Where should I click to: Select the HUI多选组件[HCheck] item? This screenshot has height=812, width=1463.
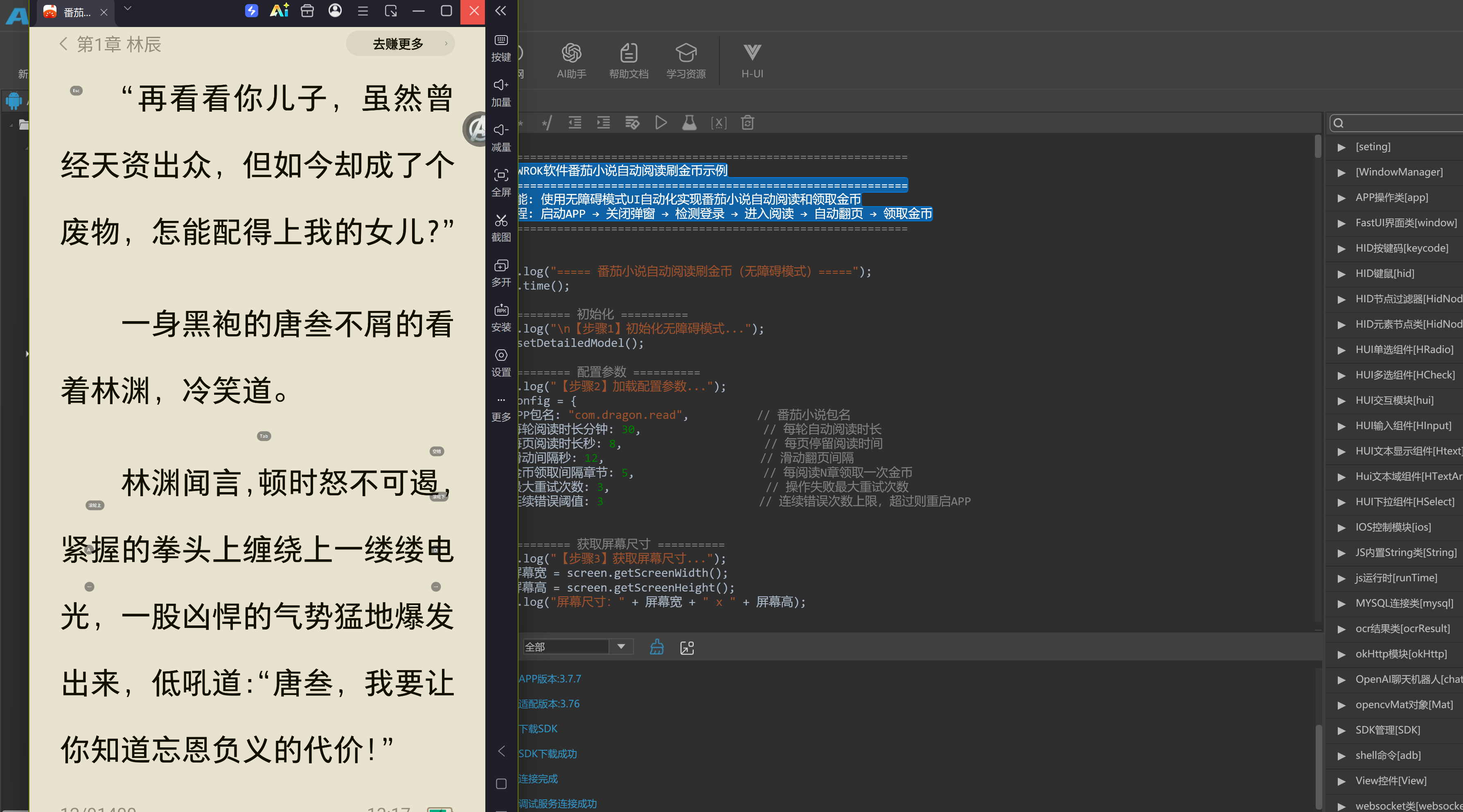click(1404, 375)
